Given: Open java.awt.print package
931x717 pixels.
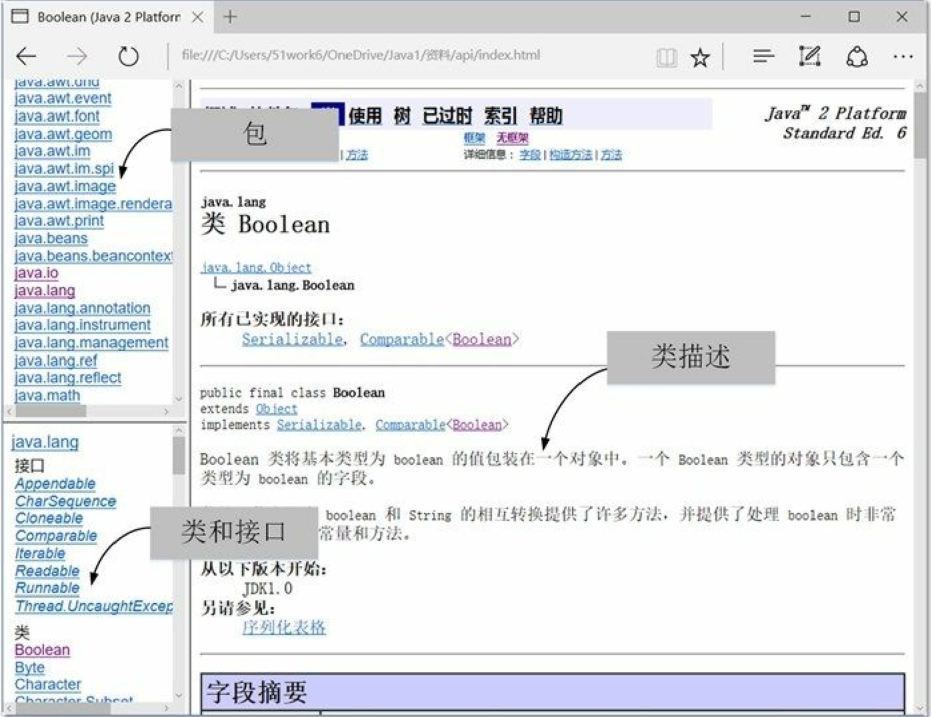Looking at the screenshot, I should click(x=59, y=221).
